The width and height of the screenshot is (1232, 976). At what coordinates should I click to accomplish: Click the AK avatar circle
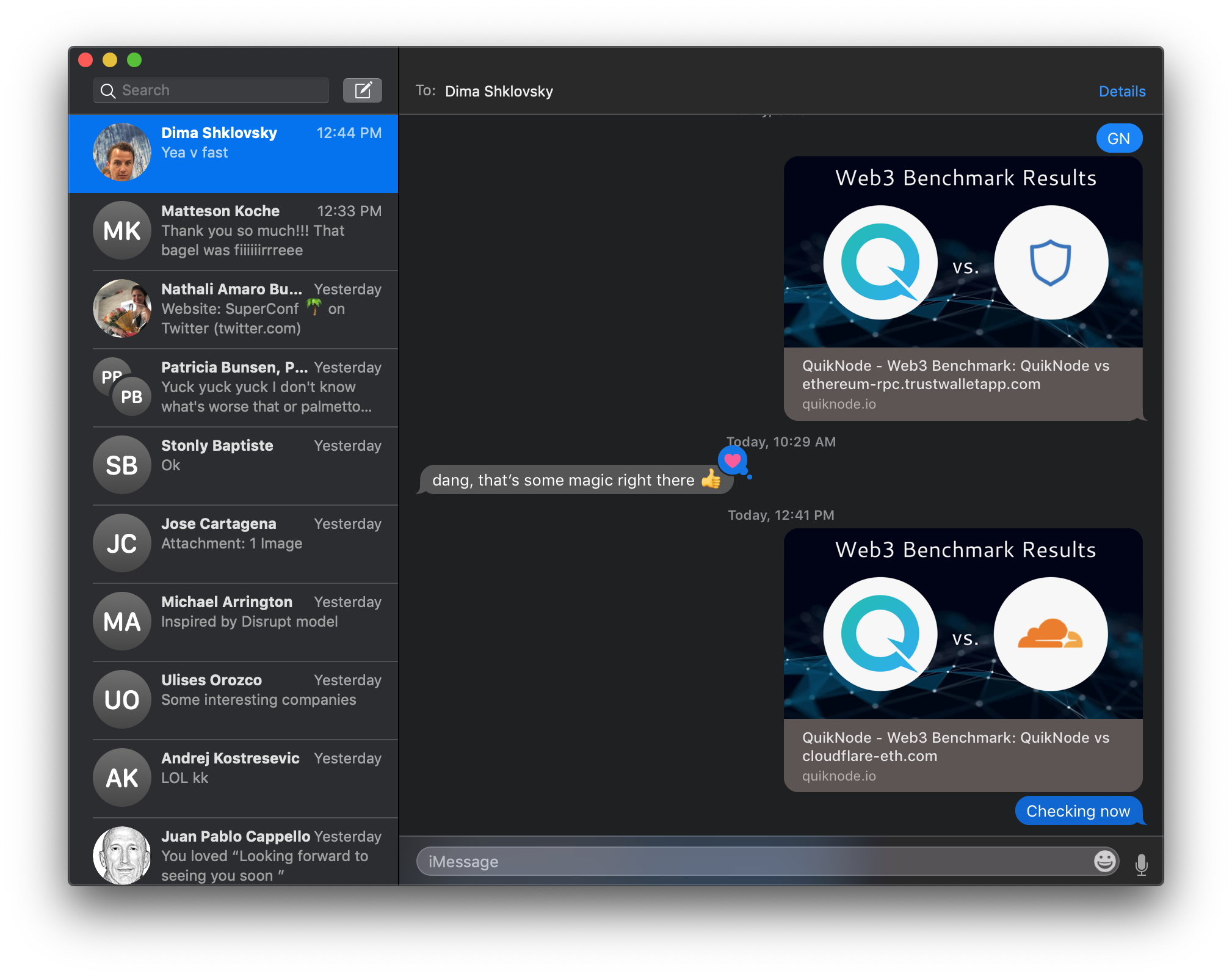click(122, 778)
